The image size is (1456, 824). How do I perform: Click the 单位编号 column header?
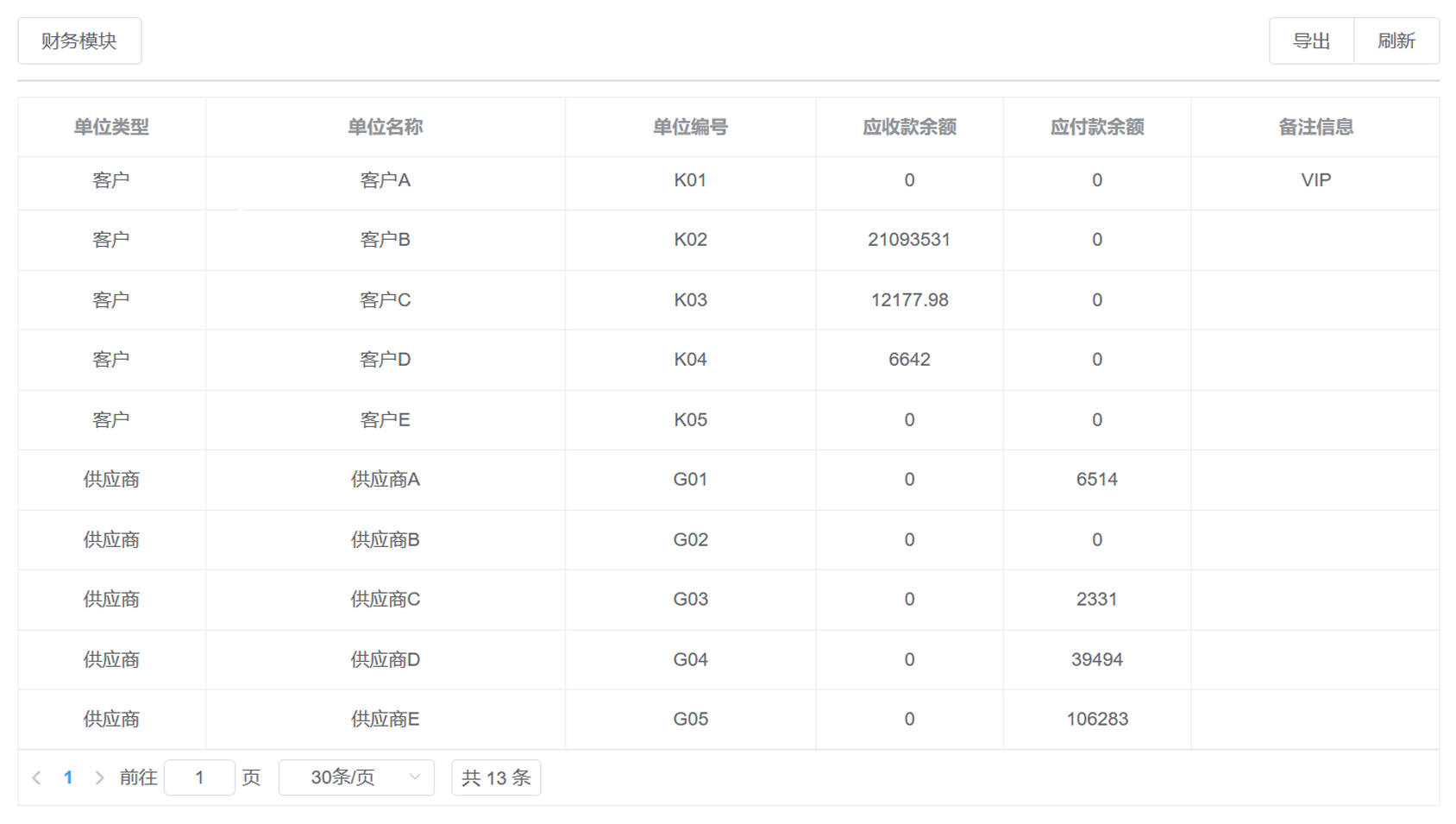(x=690, y=127)
